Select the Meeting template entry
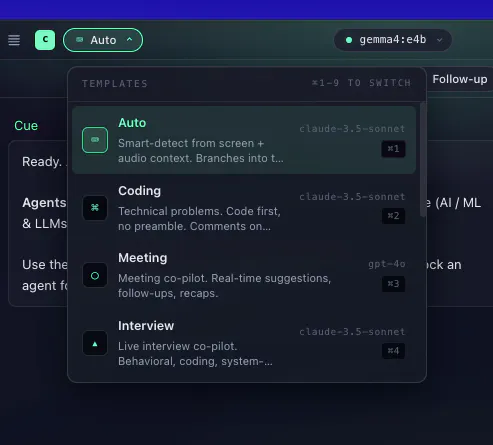The width and height of the screenshot is (493, 445). [x=244, y=275]
